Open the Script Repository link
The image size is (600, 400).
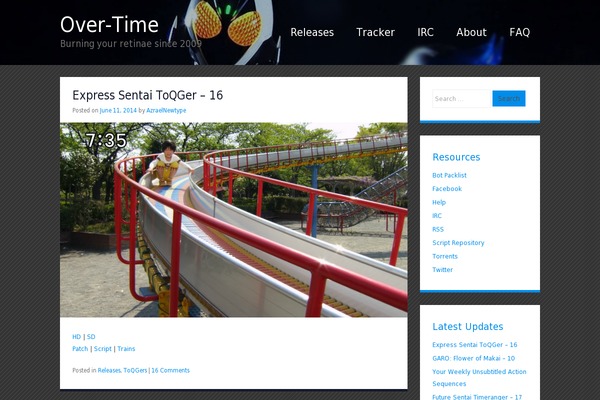click(458, 243)
